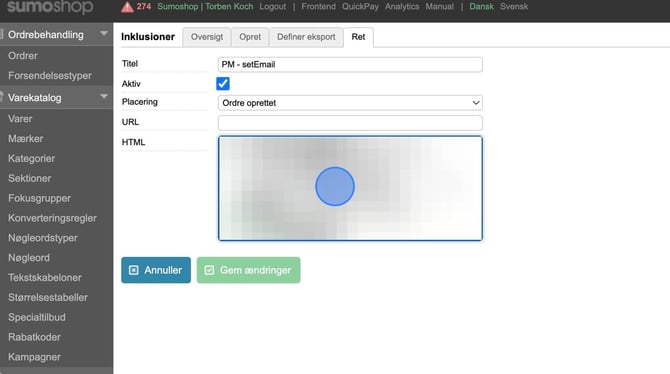
Task: Open the Manual link
Action: (440, 6)
